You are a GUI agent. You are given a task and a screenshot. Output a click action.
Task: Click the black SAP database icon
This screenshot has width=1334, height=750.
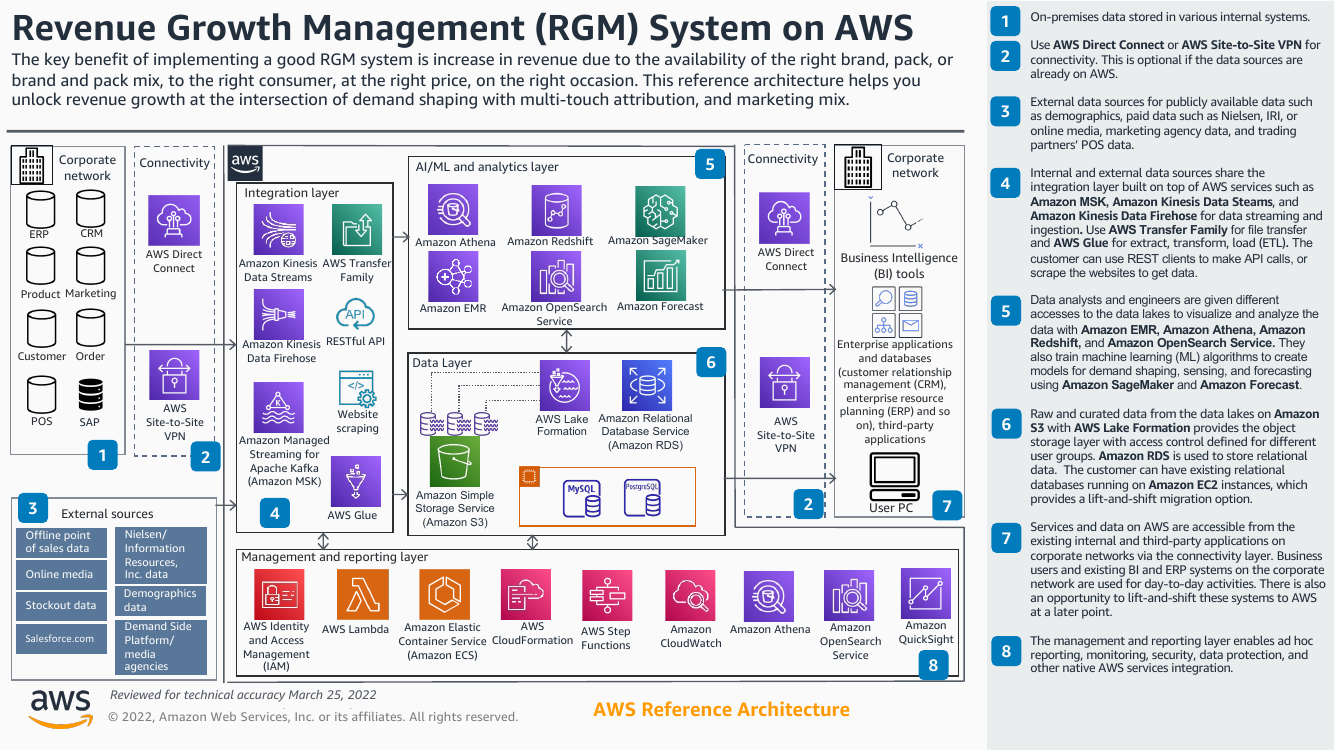point(91,395)
